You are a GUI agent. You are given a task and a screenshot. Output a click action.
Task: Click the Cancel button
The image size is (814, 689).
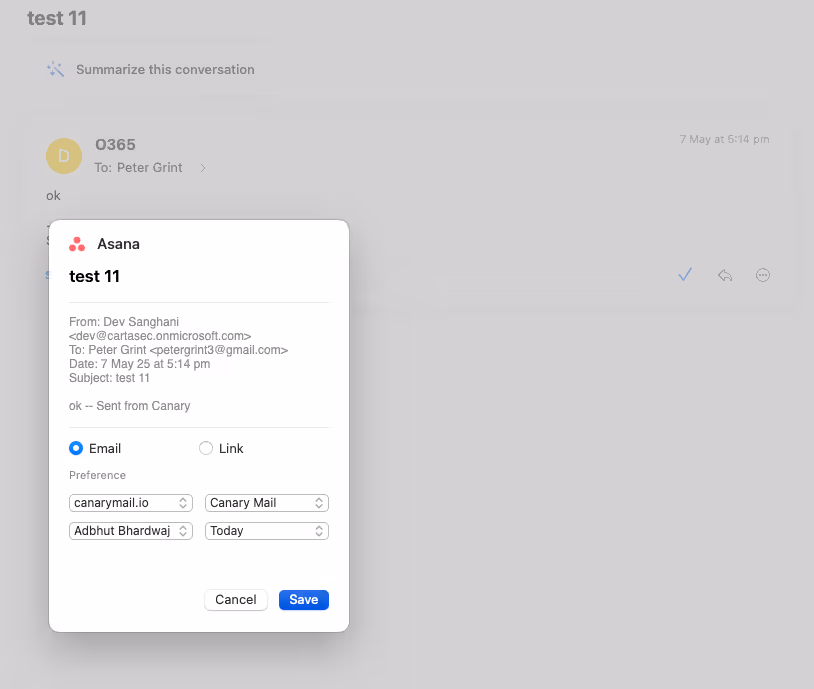pos(236,600)
